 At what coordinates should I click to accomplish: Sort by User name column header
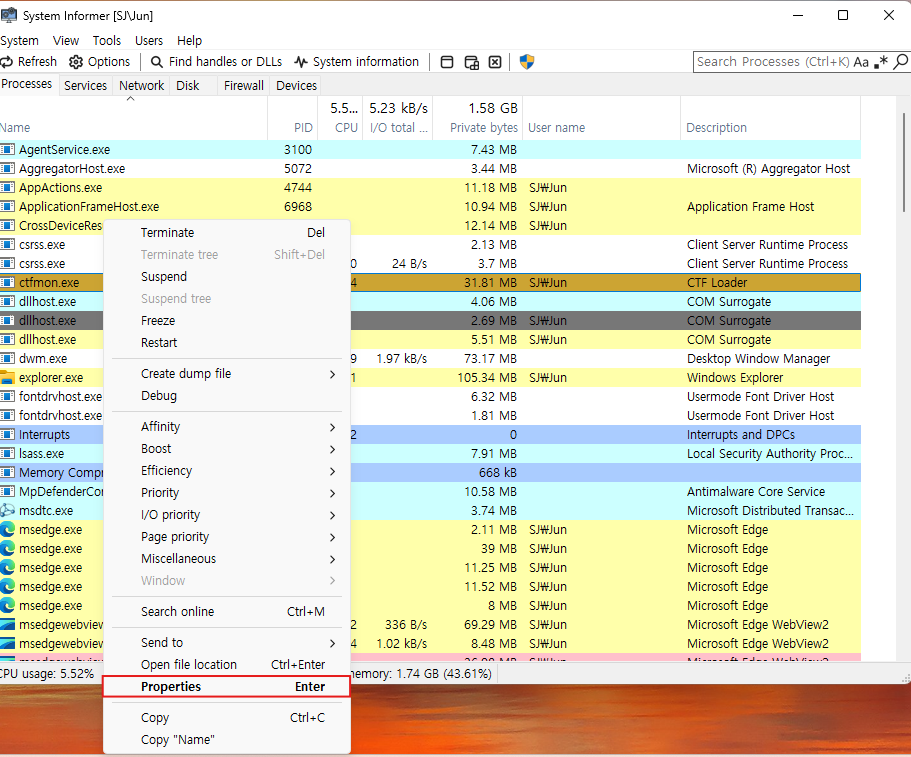[x=601, y=119]
